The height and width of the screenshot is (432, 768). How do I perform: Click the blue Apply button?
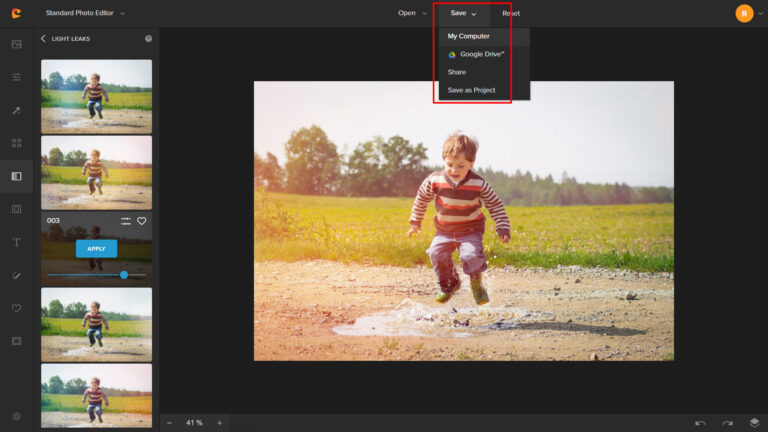click(x=96, y=248)
